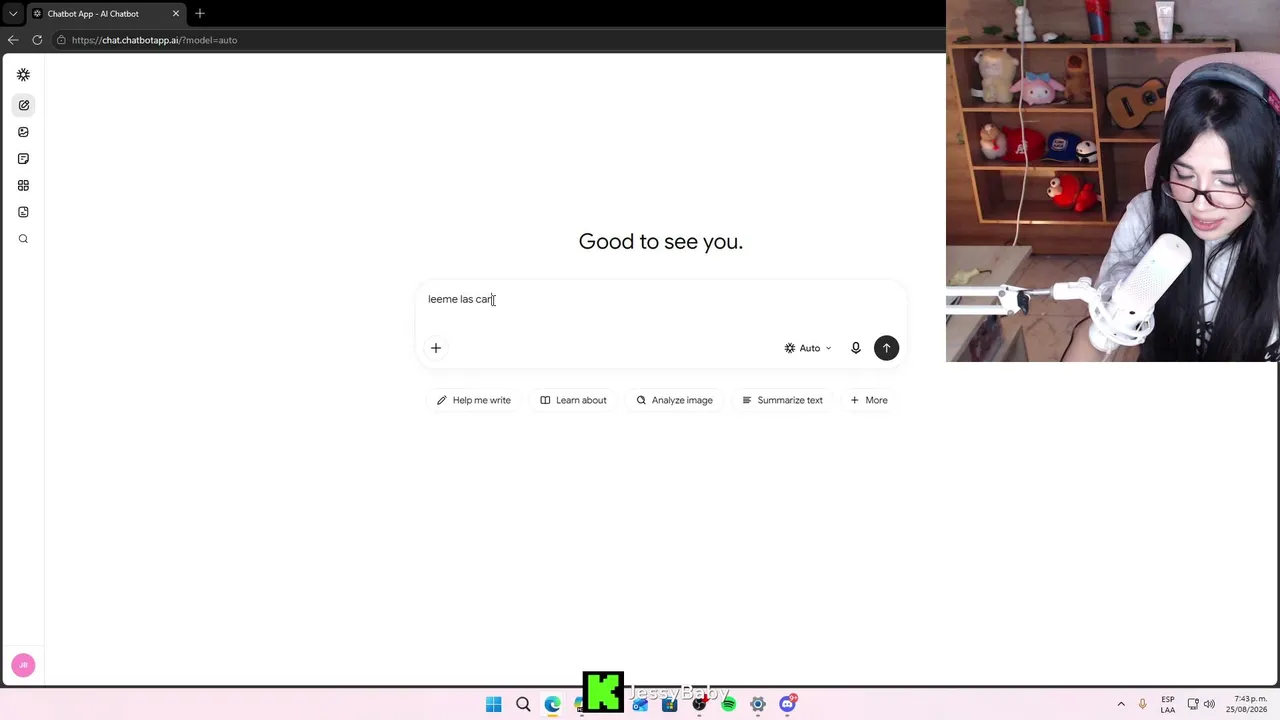Open Discord from the taskbar
Screen dimensions: 1280x720
pos(787,704)
